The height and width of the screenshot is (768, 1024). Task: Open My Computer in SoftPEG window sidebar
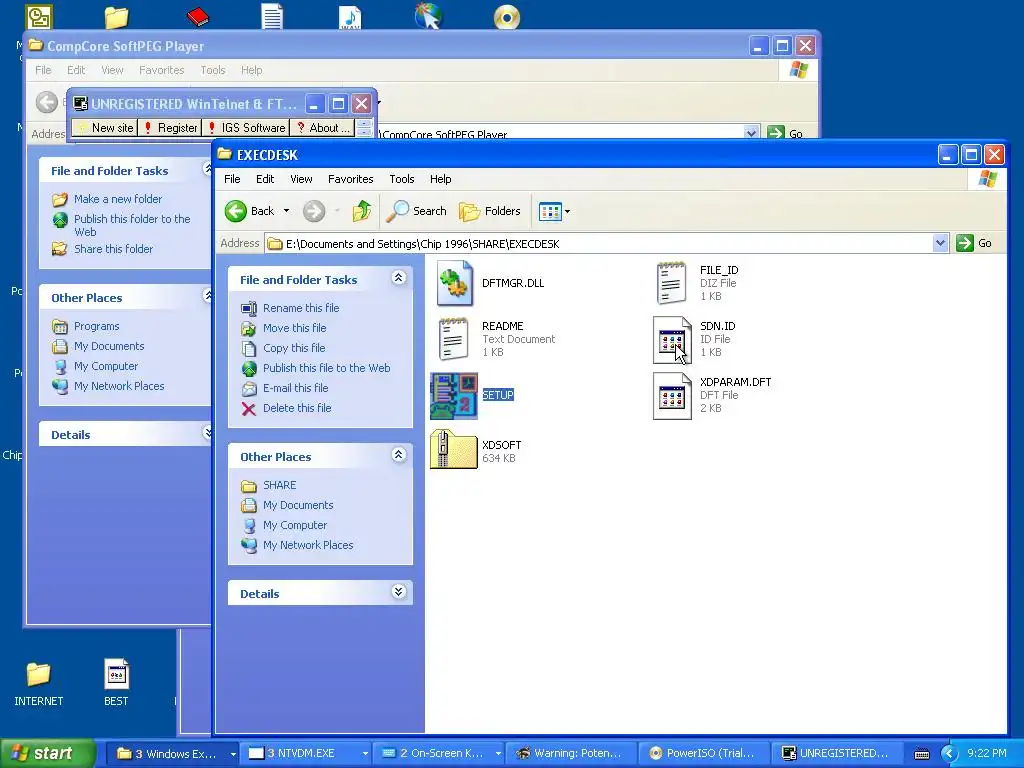click(x=106, y=366)
